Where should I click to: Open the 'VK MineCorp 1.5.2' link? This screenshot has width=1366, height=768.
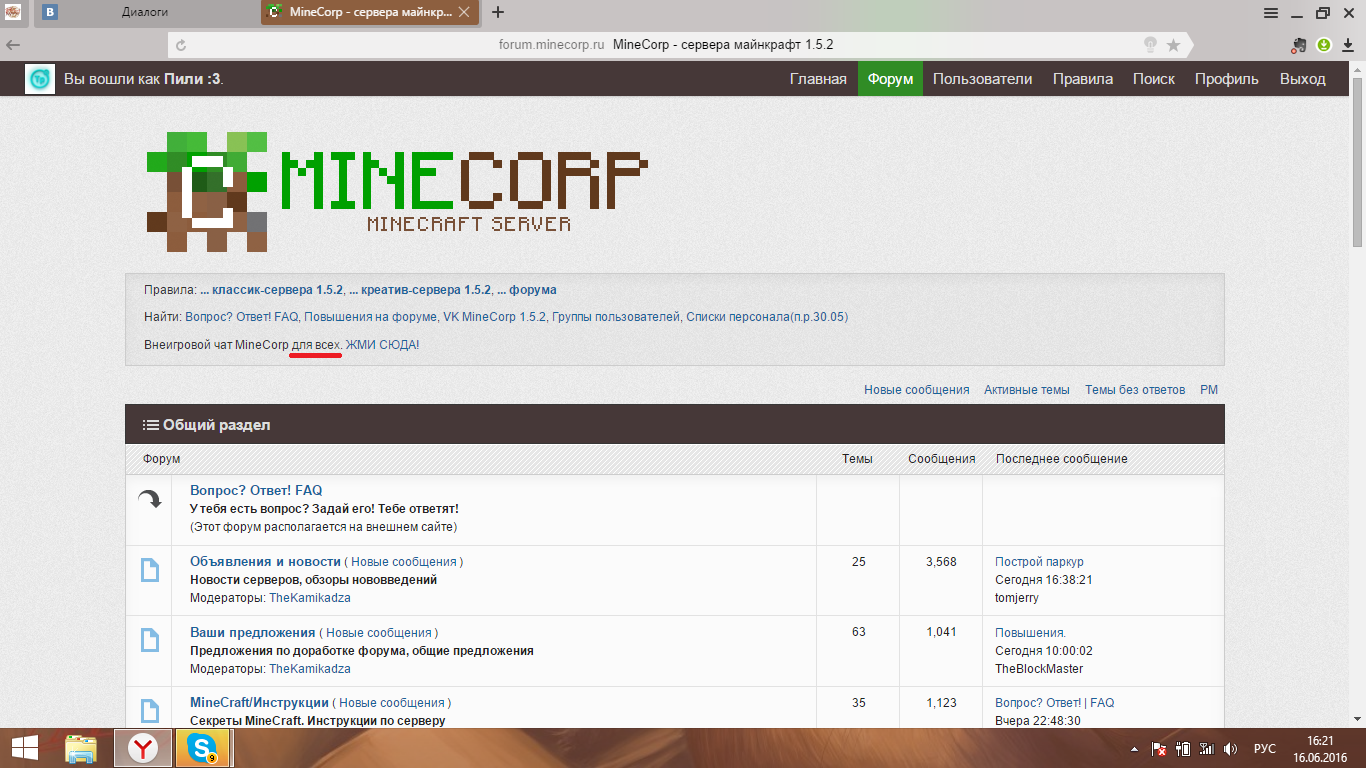pos(495,317)
